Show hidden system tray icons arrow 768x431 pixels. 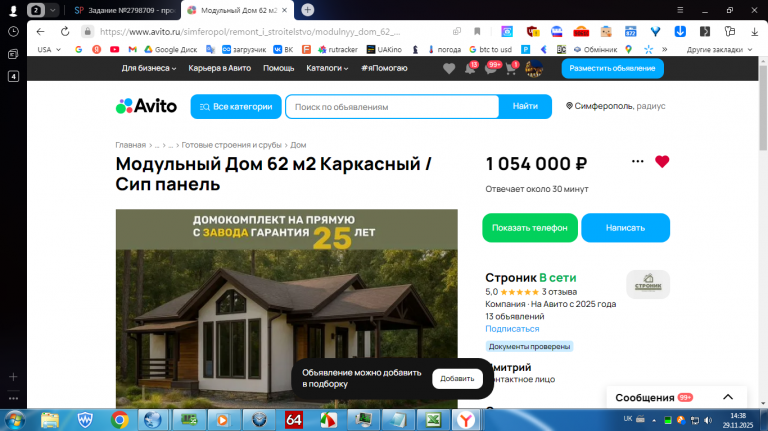click(x=654, y=420)
